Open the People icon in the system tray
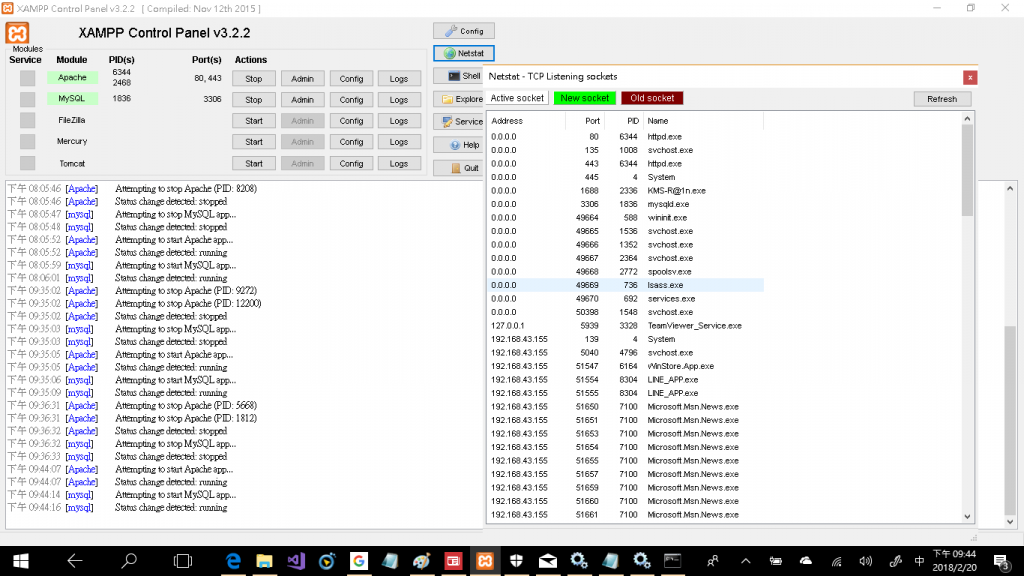 point(712,561)
